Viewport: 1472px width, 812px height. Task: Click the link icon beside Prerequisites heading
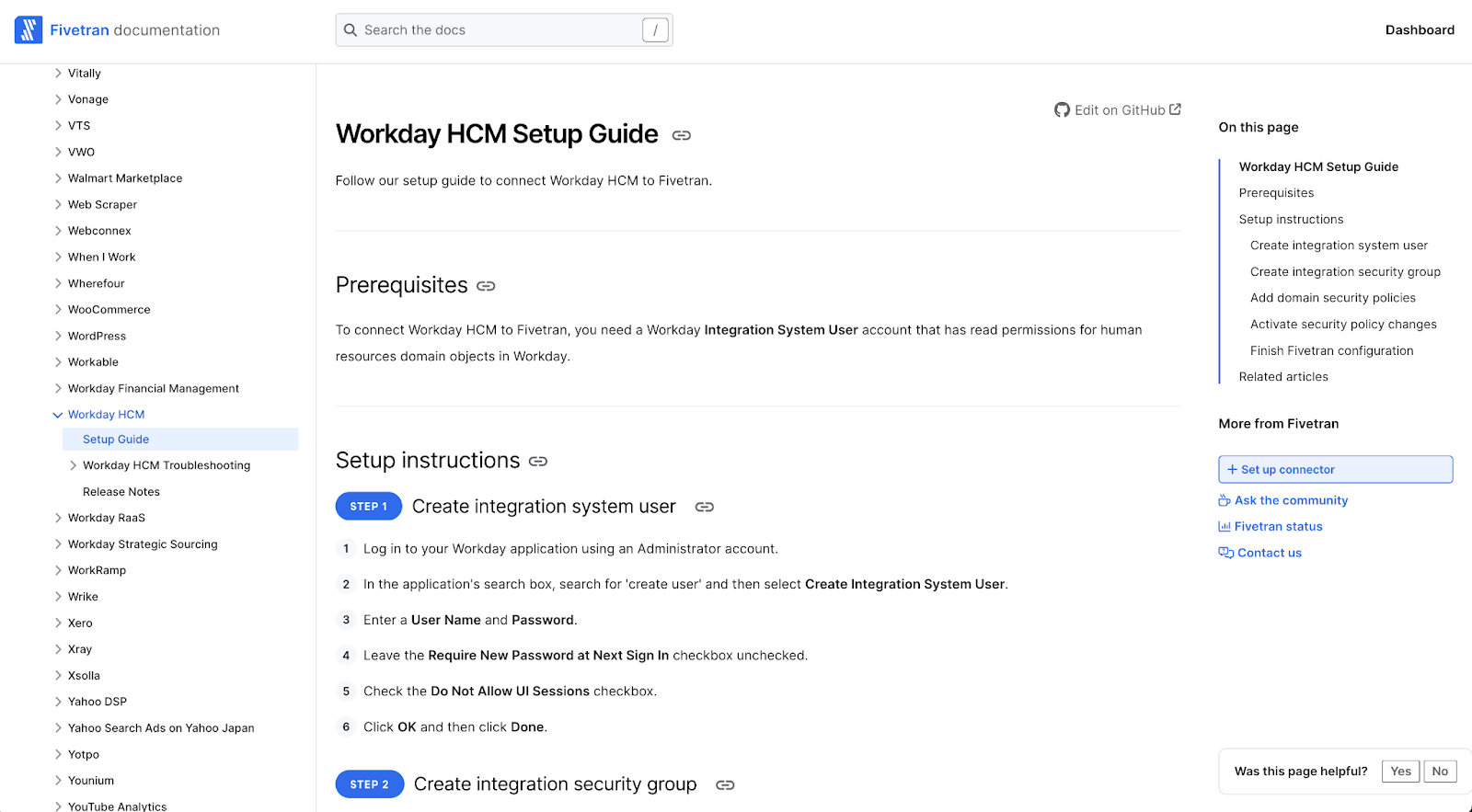click(x=486, y=286)
